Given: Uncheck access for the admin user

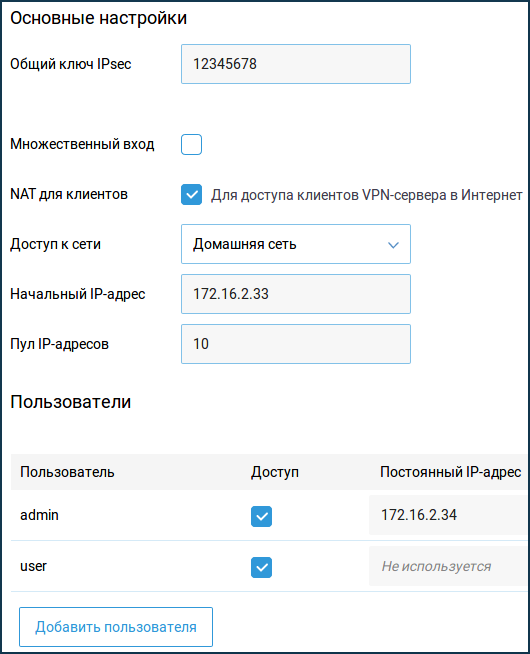Looking at the screenshot, I should [261, 516].
